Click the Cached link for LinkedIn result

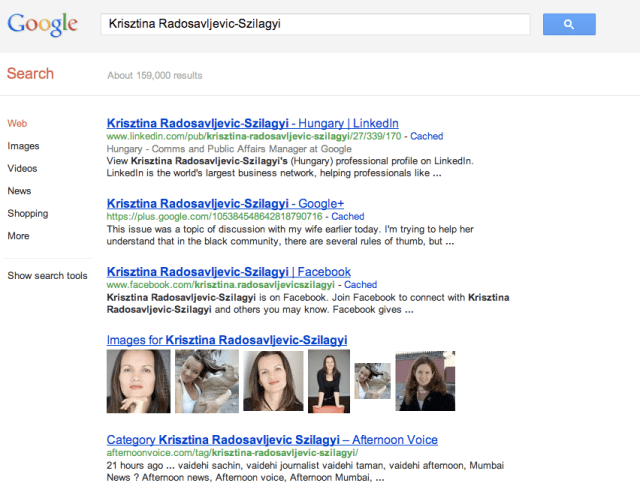pyautogui.click(x=426, y=136)
